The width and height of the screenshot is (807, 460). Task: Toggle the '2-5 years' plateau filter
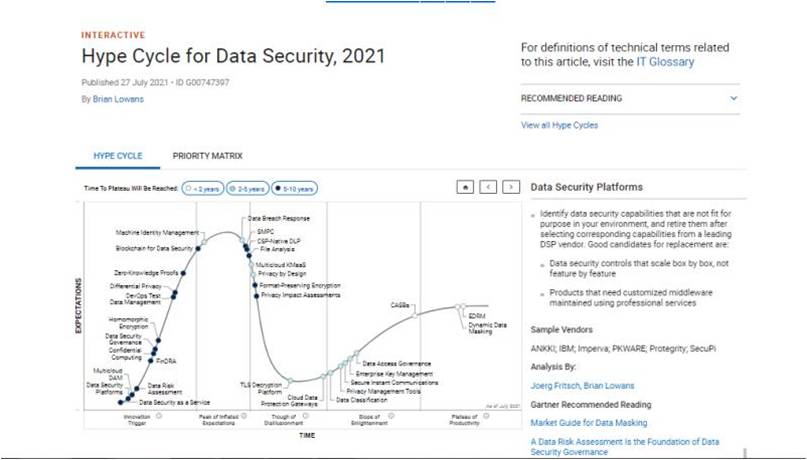tap(246, 188)
